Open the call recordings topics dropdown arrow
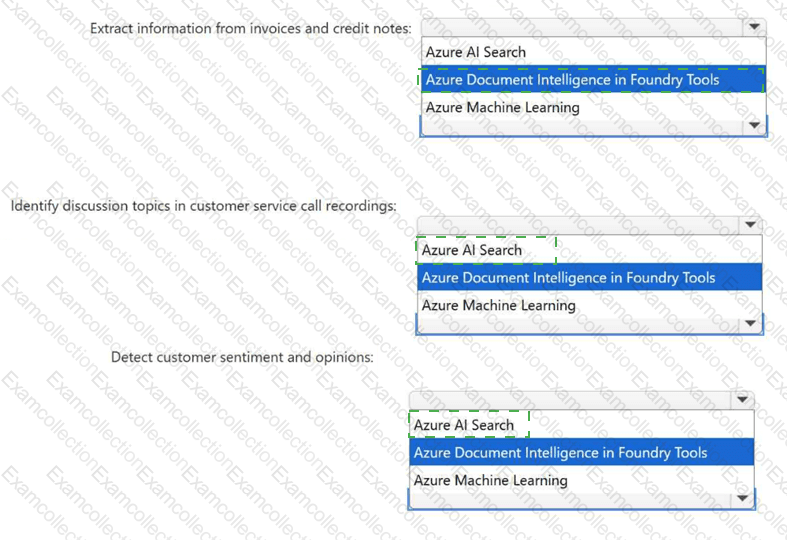 pos(750,226)
